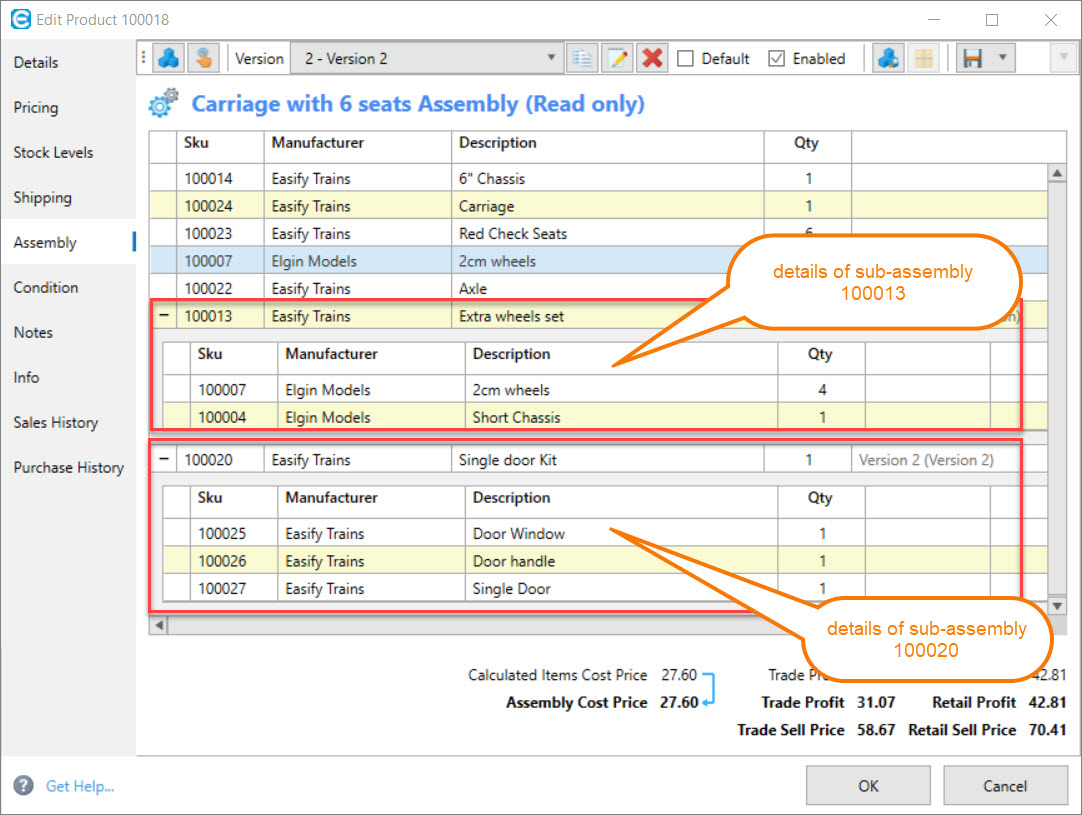Click the OK button
The width and height of the screenshot is (1082, 815).
point(868,785)
